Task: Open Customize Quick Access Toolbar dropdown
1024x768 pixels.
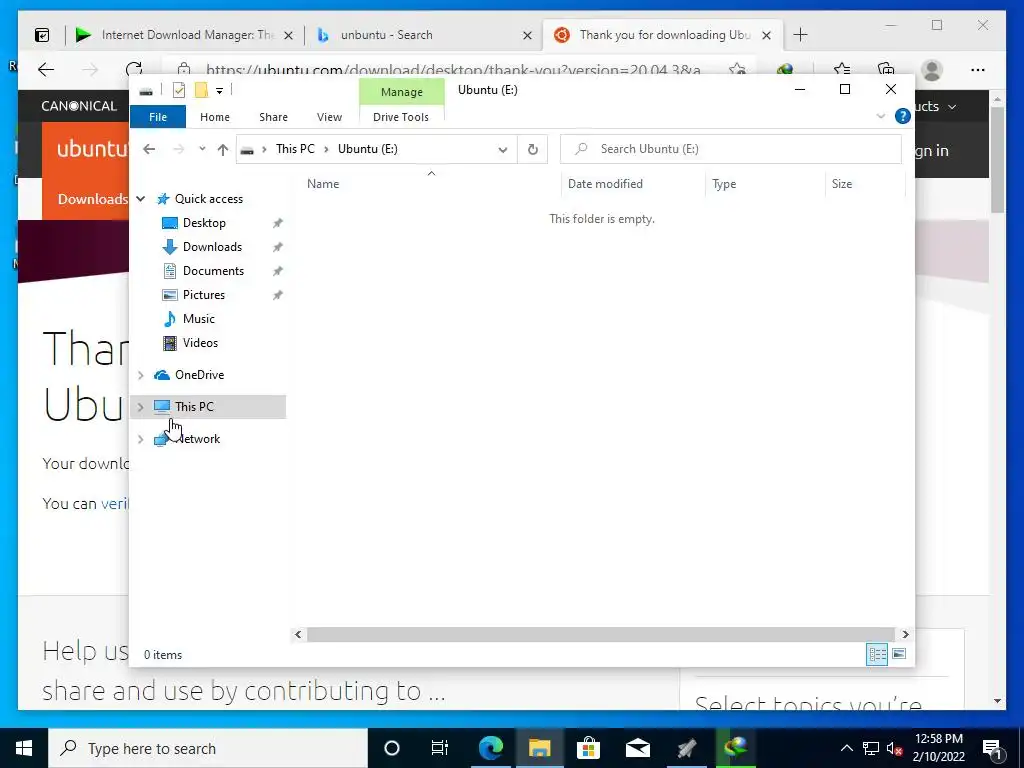Action: 219,91
